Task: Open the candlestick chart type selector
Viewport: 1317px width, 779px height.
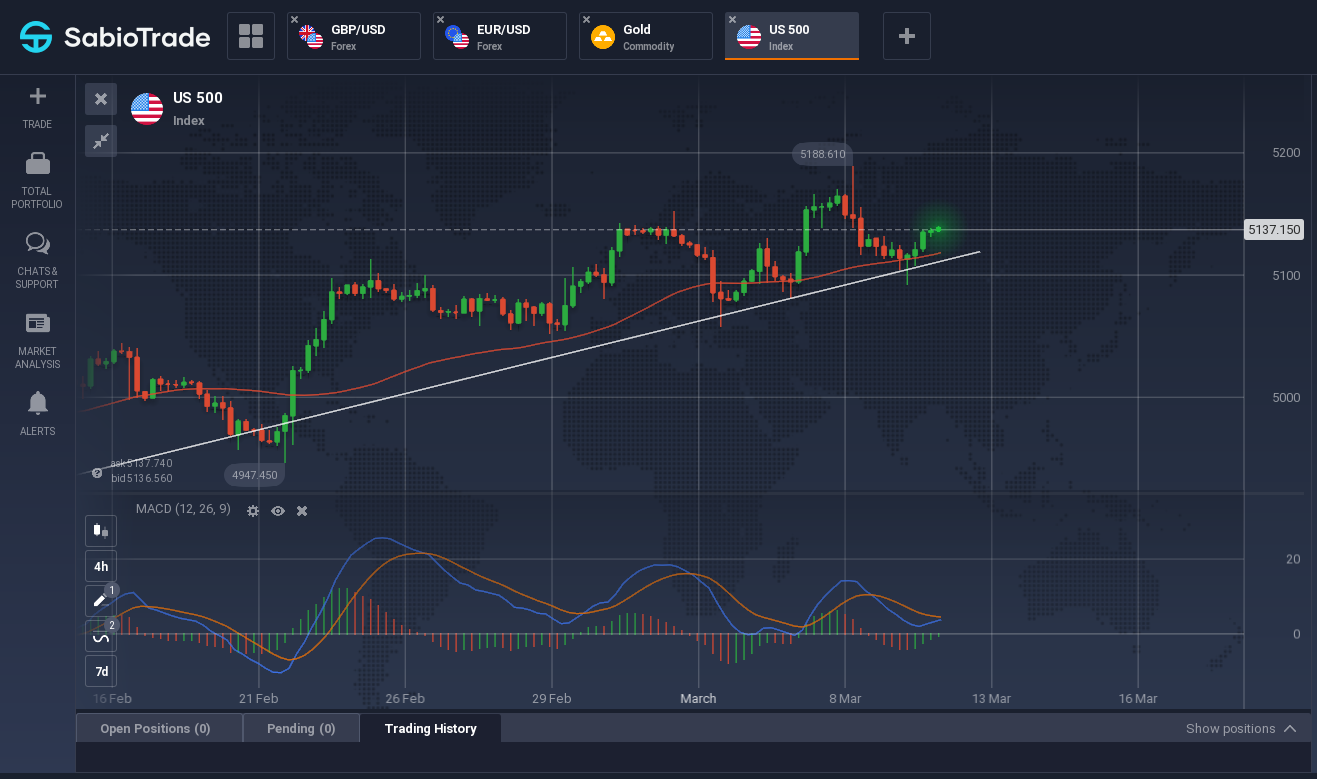Action: [x=100, y=530]
